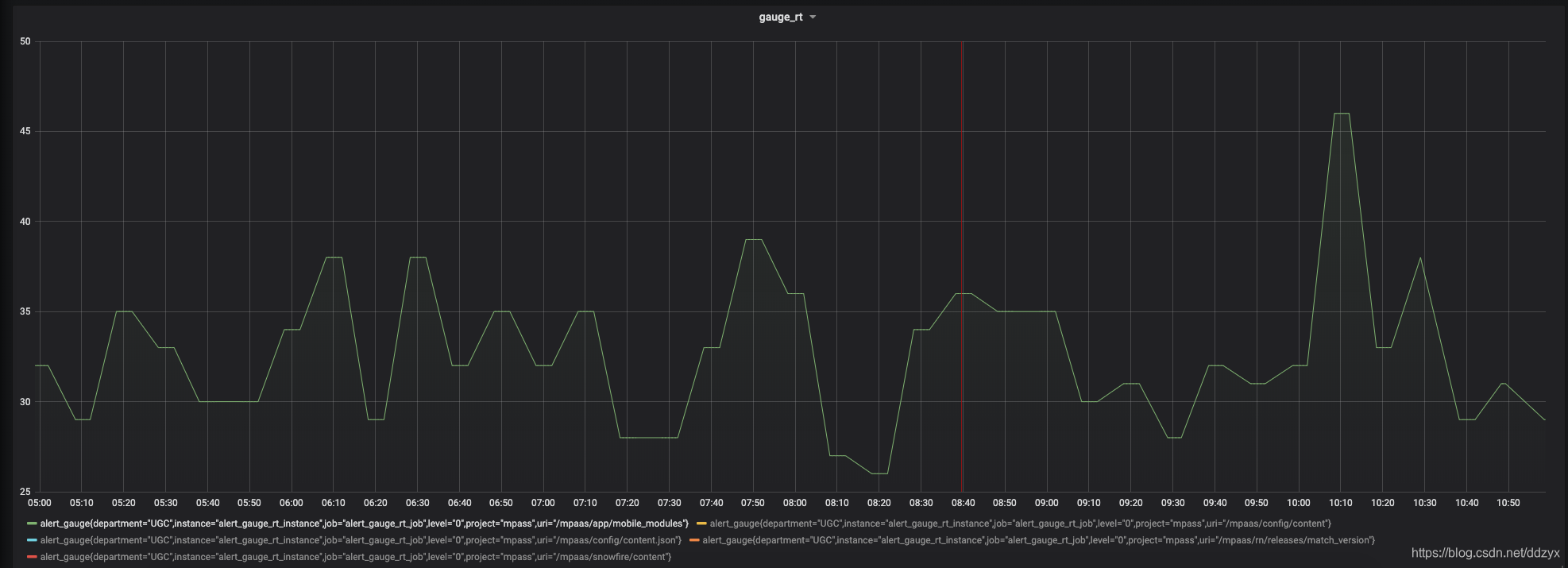Screen dimensions: 1568x568
Task: Click the 10:50 time-axis label
Action: [x=1508, y=503]
